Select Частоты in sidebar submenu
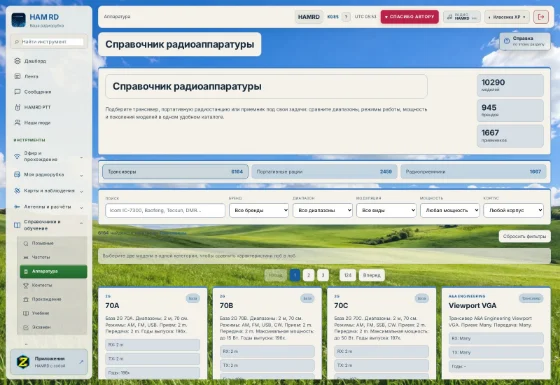Screen dimensions: 560x385 (53, 258)
